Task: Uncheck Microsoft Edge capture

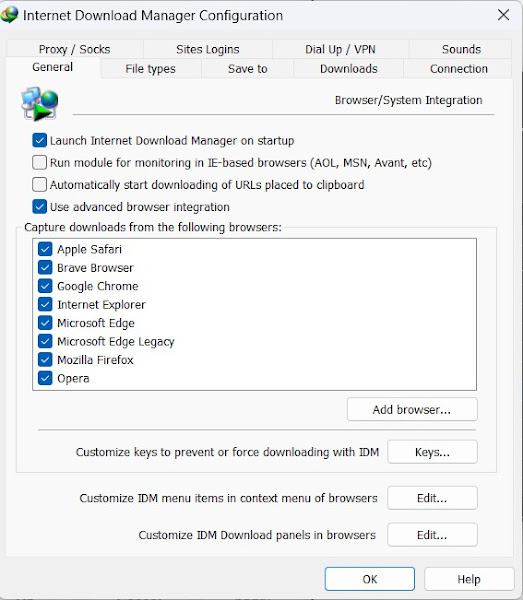Action: tap(45, 323)
